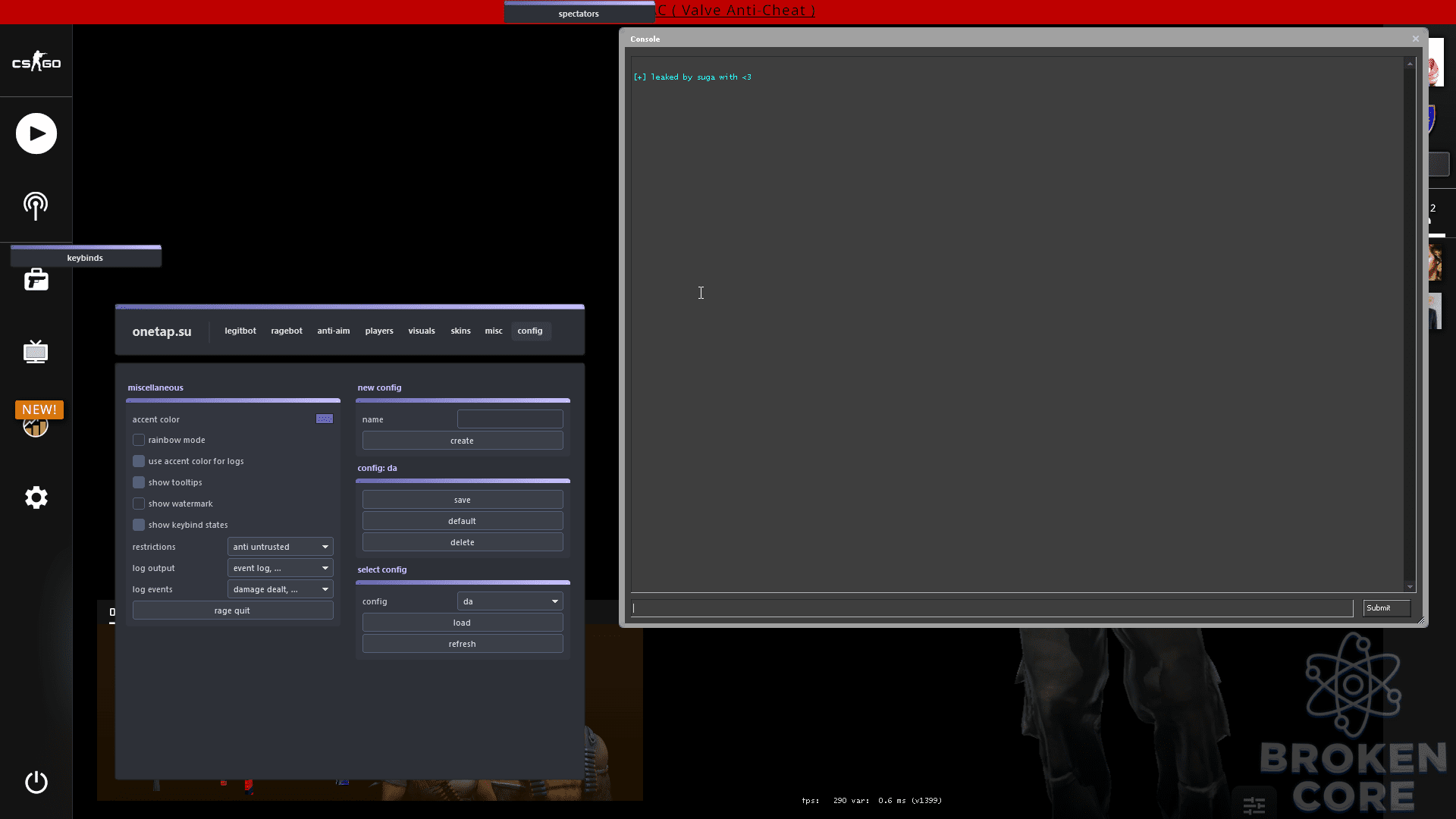Viewport: 1456px width, 819px height.
Task: Open the Watch TV icon
Action: [36, 352]
